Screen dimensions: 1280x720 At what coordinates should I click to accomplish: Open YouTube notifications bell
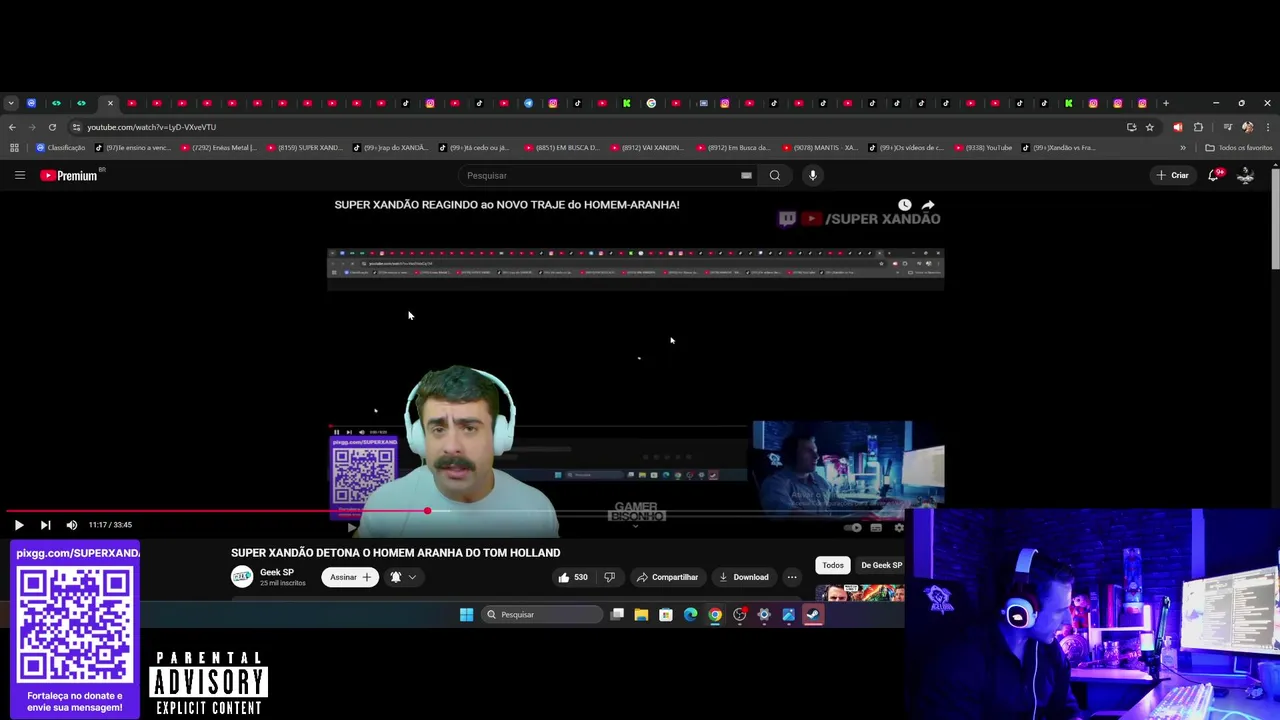click(1214, 175)
